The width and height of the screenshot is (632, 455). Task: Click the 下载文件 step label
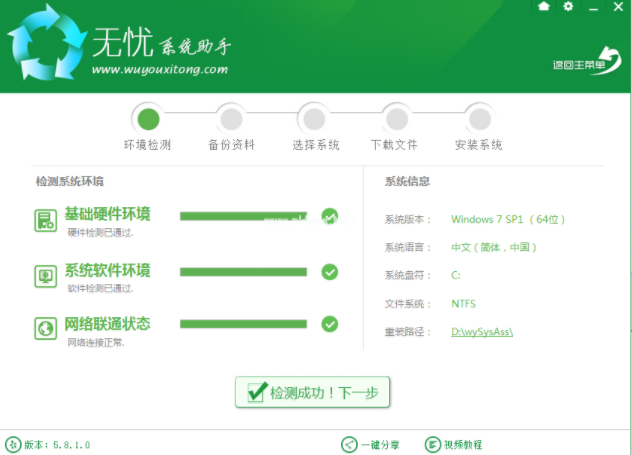click(394, 145)
